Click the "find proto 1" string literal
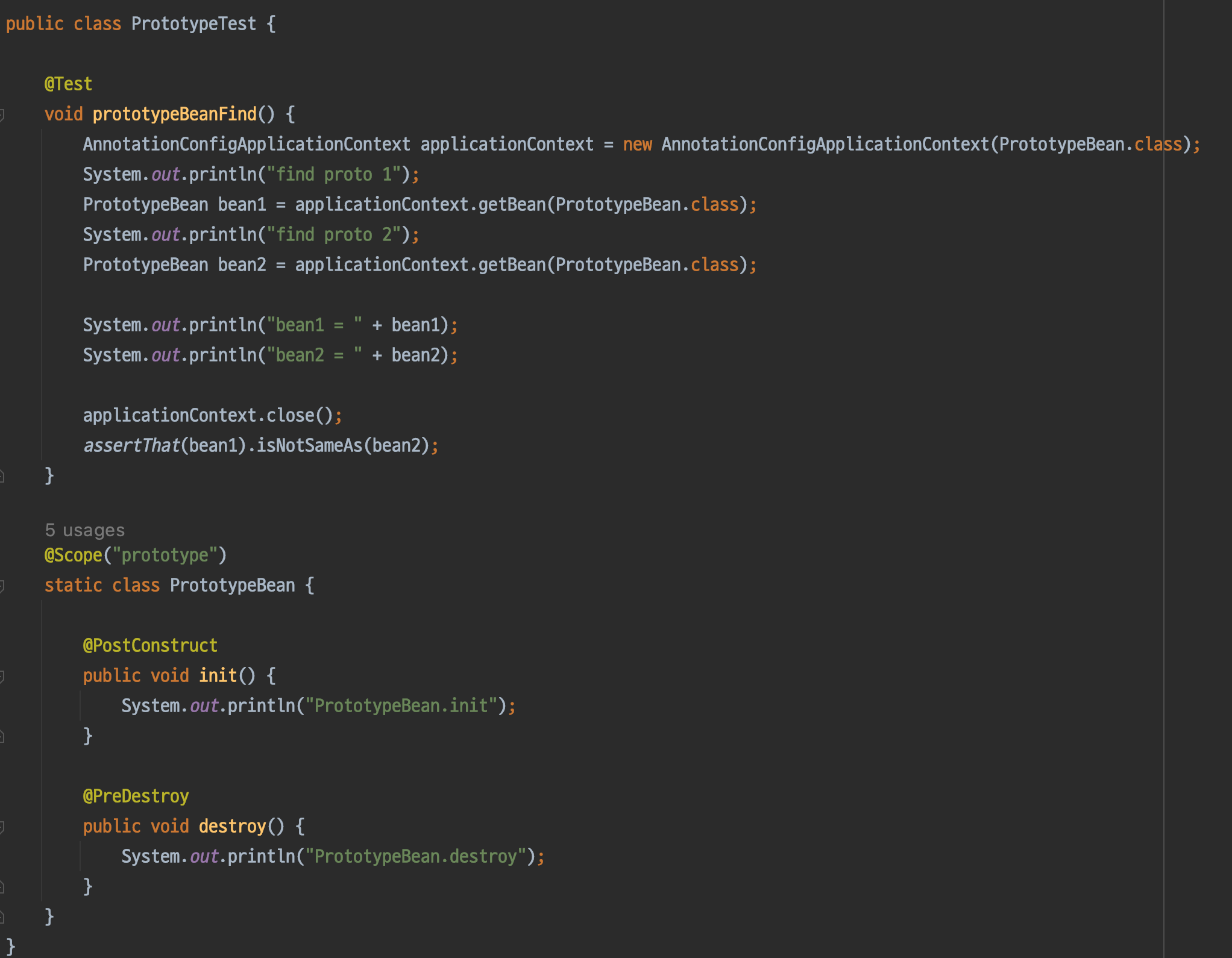Viewport: 1232px width, 958px height. (333, 175)
